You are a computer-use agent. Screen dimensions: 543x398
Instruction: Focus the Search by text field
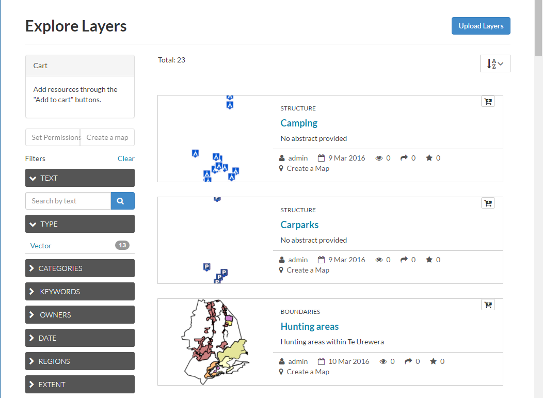tap(68, 201)
